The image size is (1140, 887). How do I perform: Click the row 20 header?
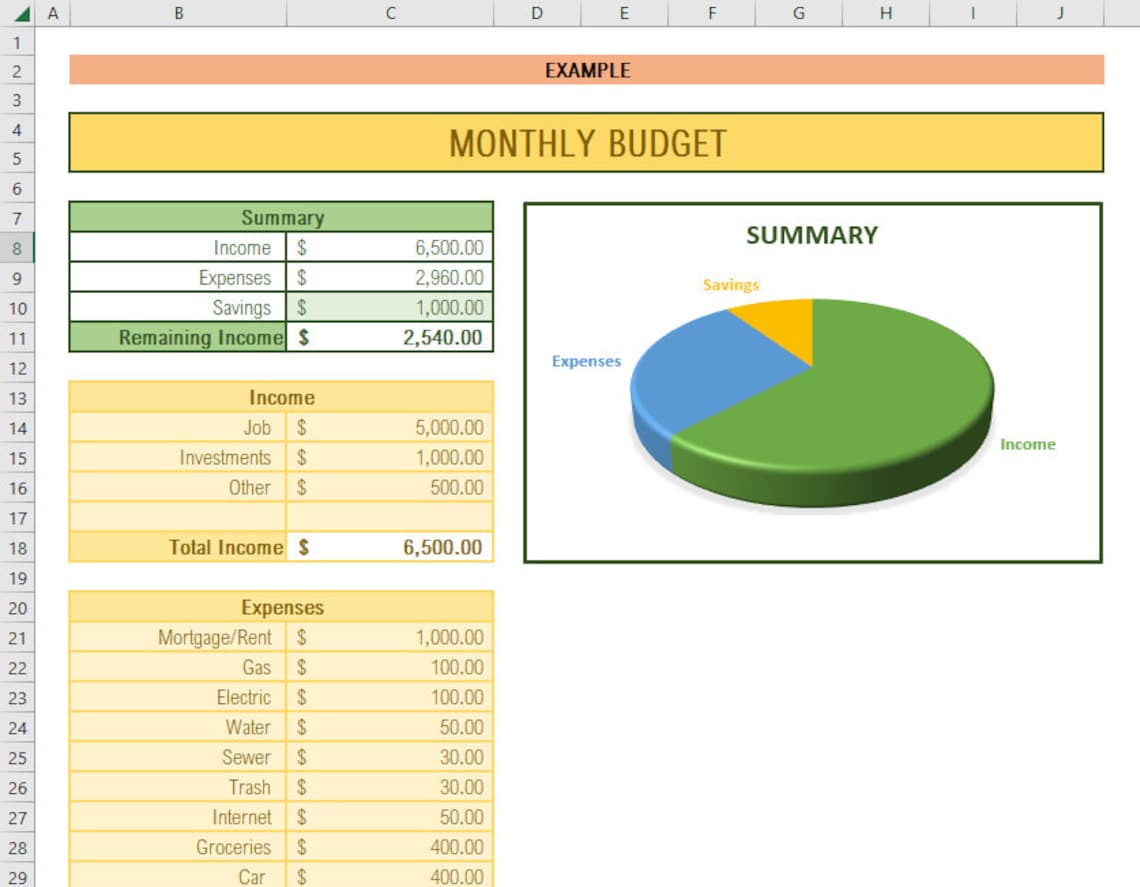pyautogui.click(x=18, y=607)
